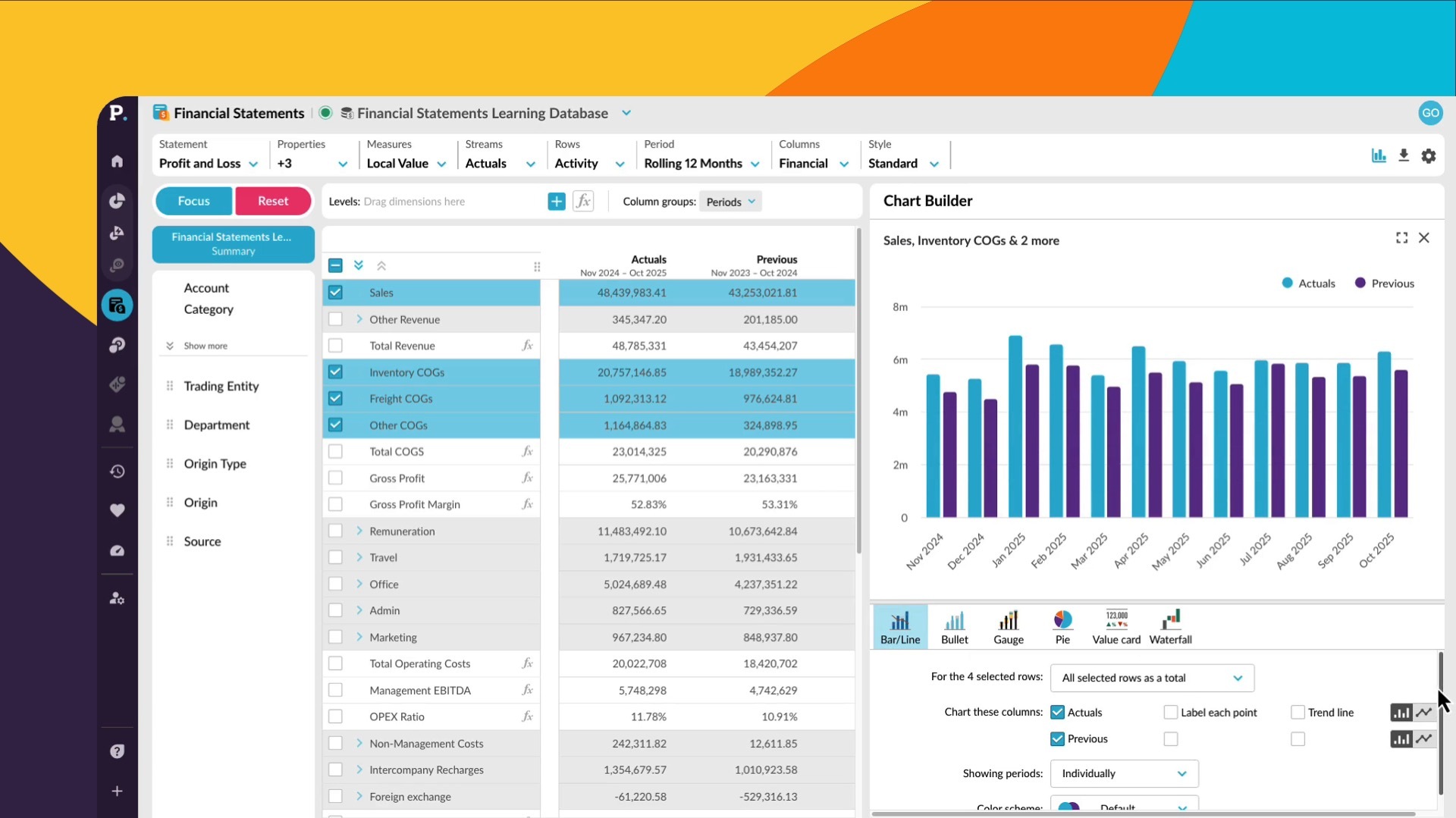Open the Column groups Periods dropdown
The width and height of the screenshot is (1456, 818).
(x=731, y=202)
